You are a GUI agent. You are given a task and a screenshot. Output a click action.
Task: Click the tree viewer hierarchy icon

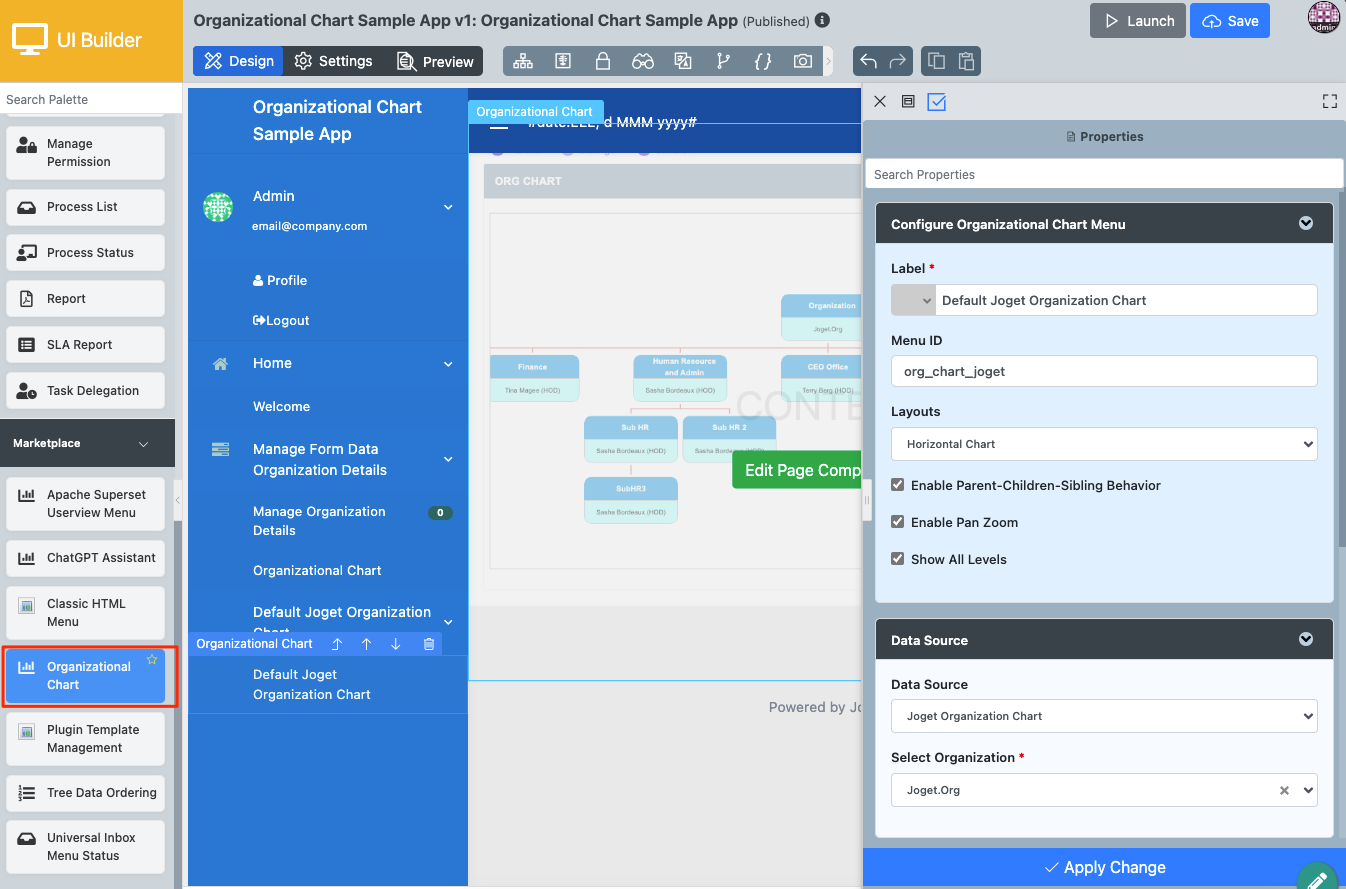(x=523, y=61)
